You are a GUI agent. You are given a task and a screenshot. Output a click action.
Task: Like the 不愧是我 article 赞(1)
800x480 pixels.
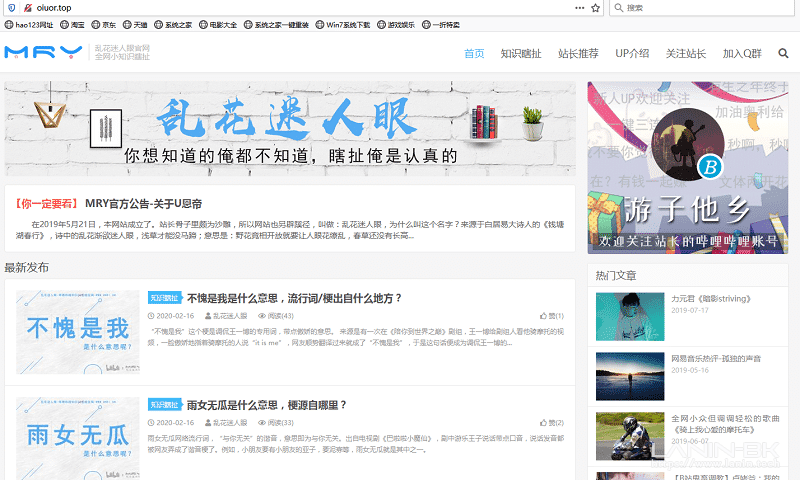(552, 316)
